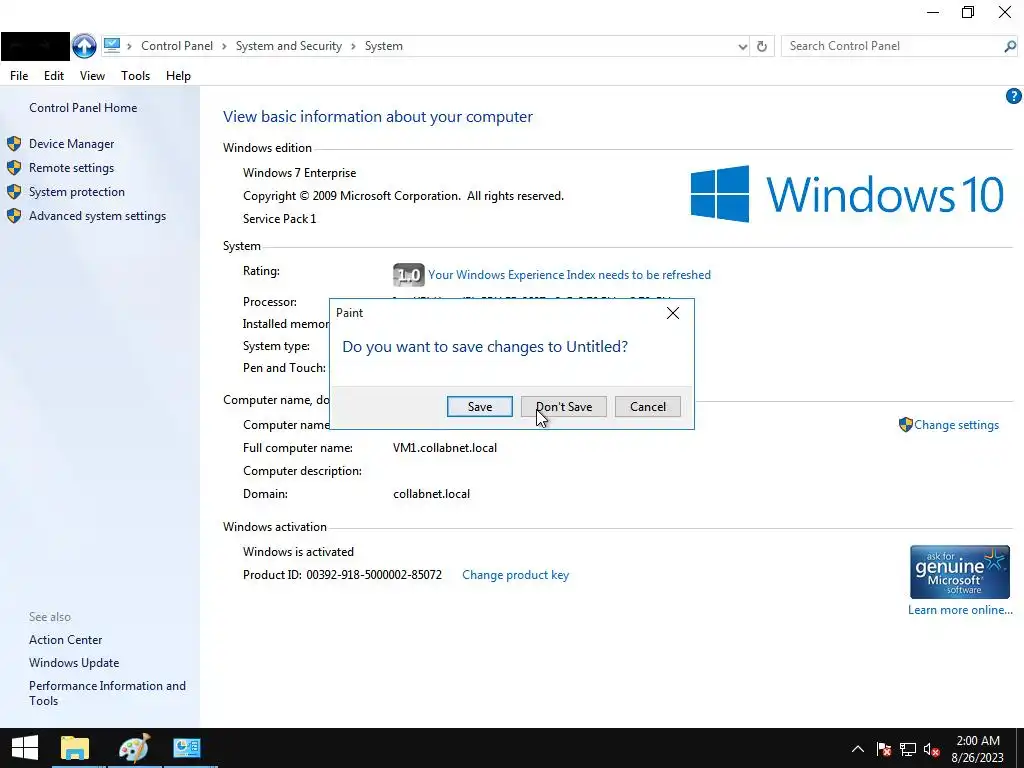Refresh the Control Panel view
This screenshot has width=1024, height=768.
tap(761, 46)
